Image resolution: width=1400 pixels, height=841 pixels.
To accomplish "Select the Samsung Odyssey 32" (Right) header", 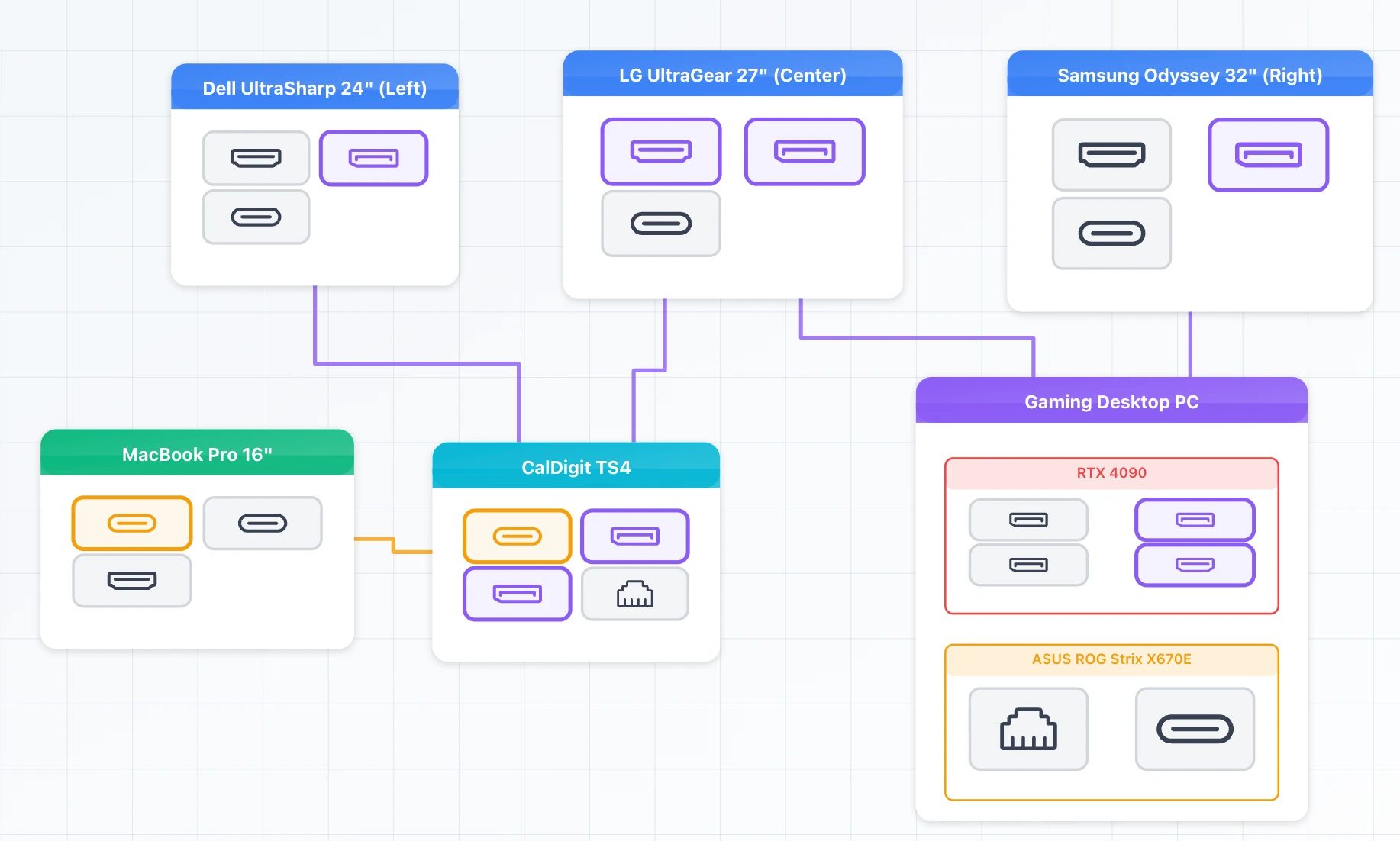I will (1190, 74).
